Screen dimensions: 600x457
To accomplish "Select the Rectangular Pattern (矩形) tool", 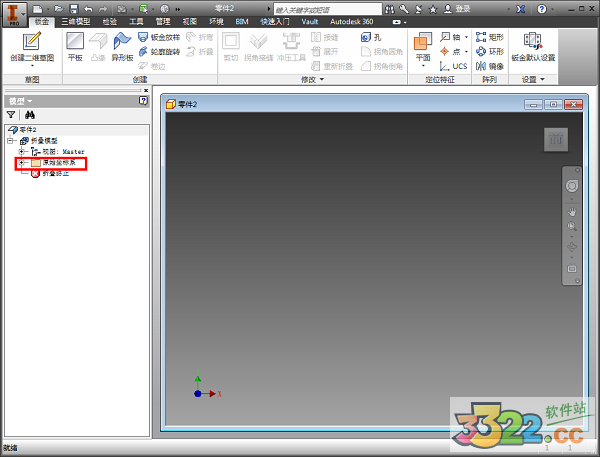I will click(489, 37).
